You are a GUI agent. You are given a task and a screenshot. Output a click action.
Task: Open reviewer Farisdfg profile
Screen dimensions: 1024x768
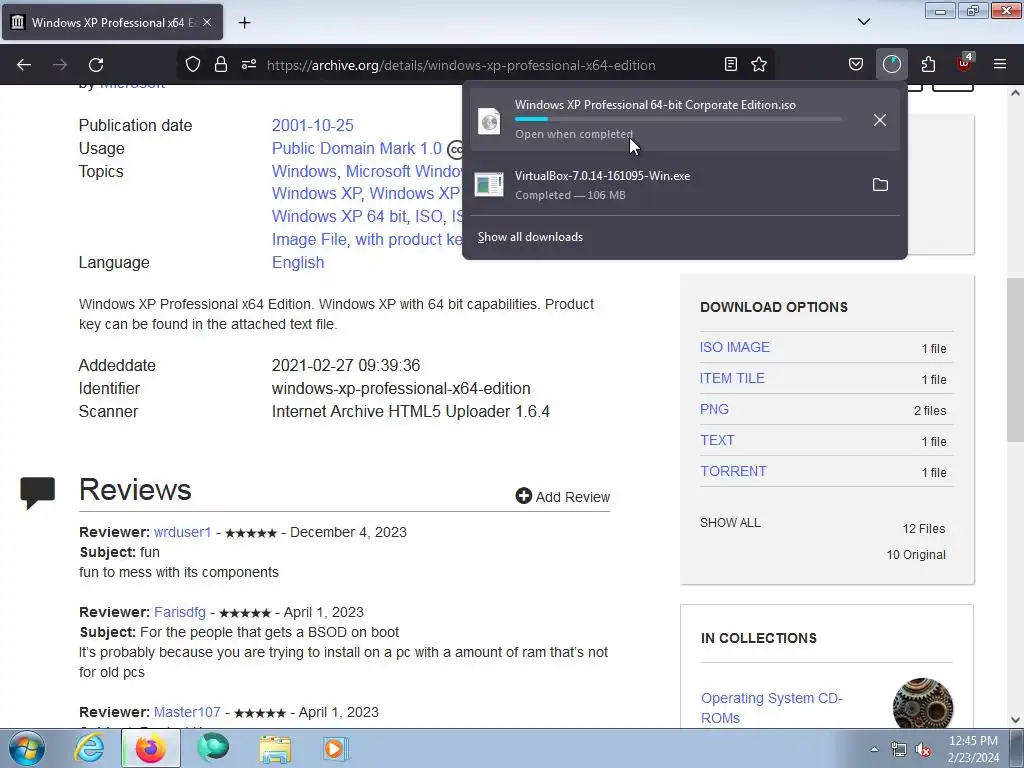180,613
